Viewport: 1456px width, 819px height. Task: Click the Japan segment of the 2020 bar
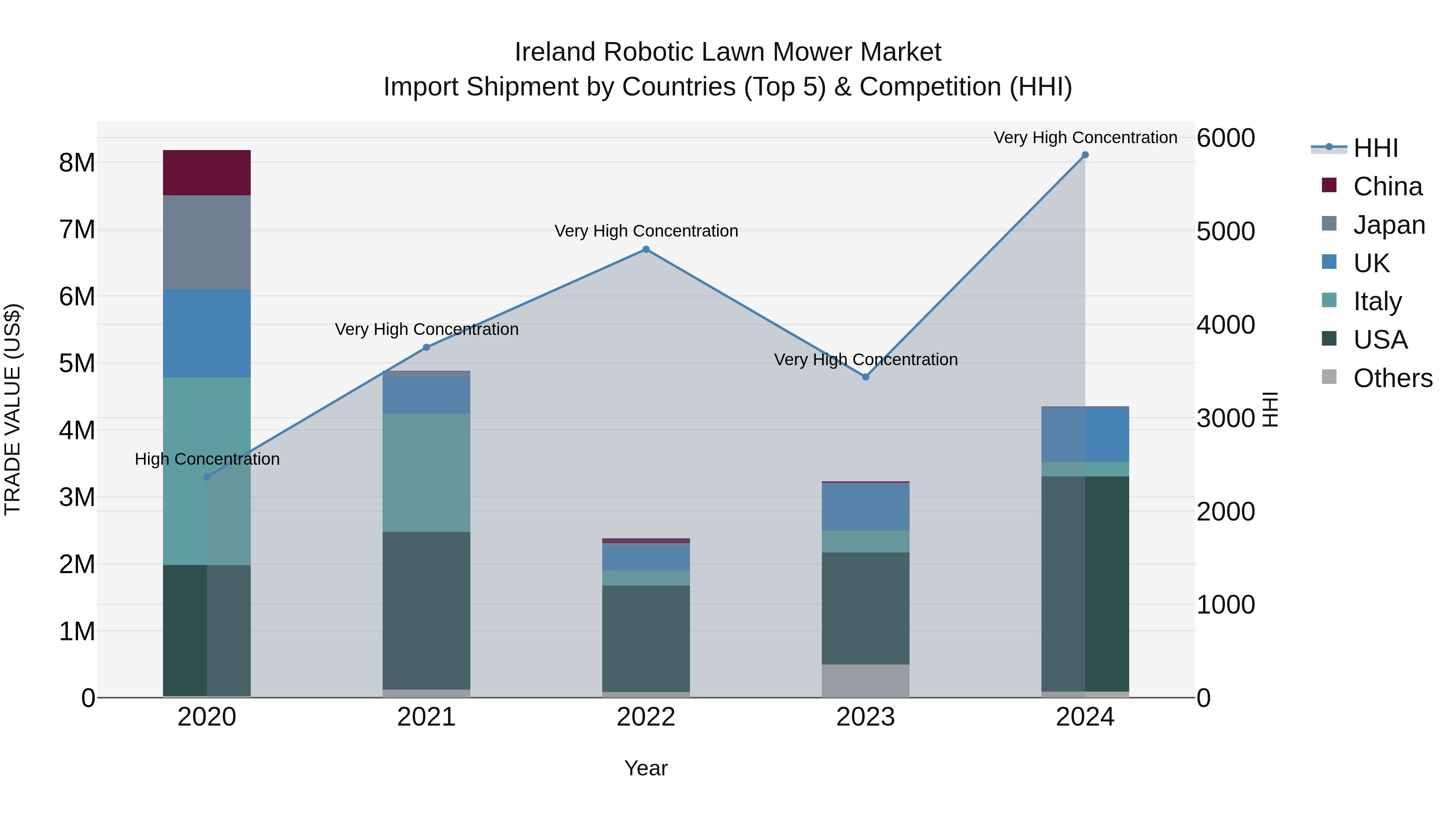coord(207,243)
